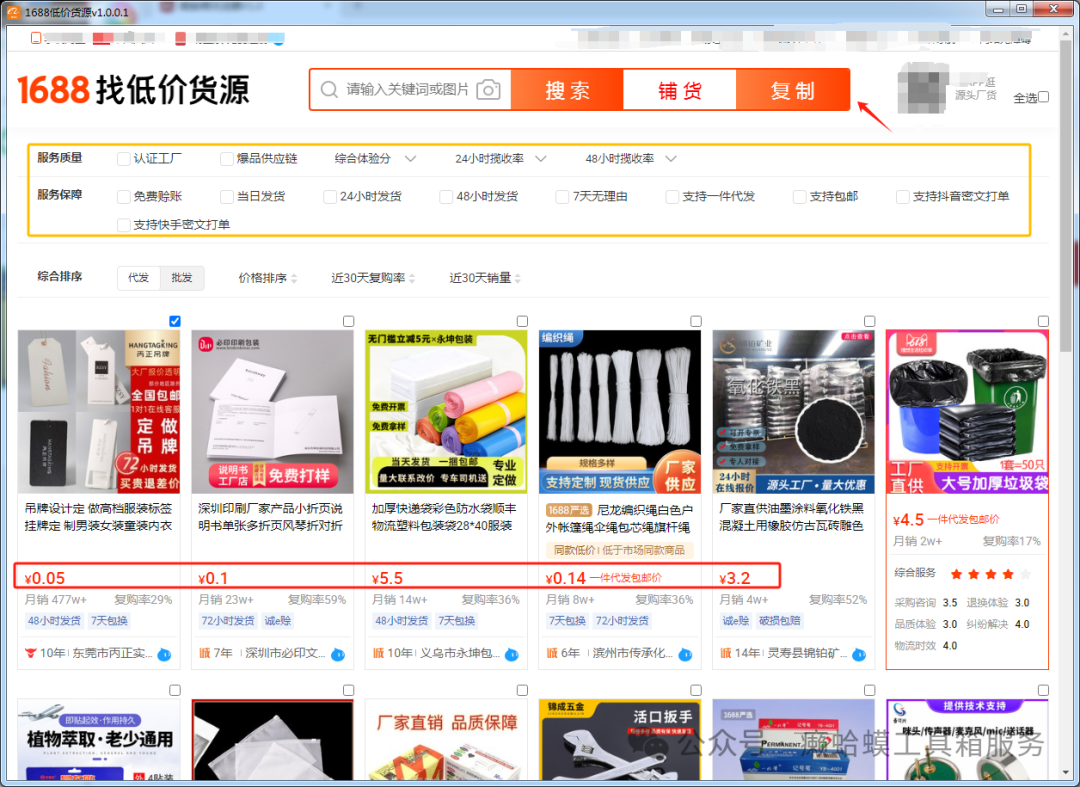Viewport: 1080px width, 787px height.
Task: Sort by 价格排序
Action: (268, 278)
